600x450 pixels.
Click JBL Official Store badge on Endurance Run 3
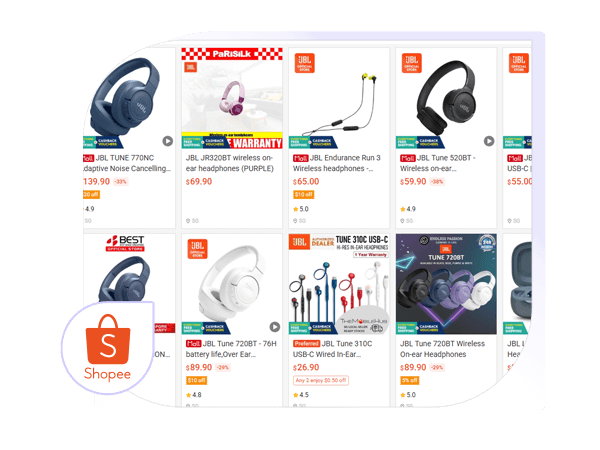[305, 63]
